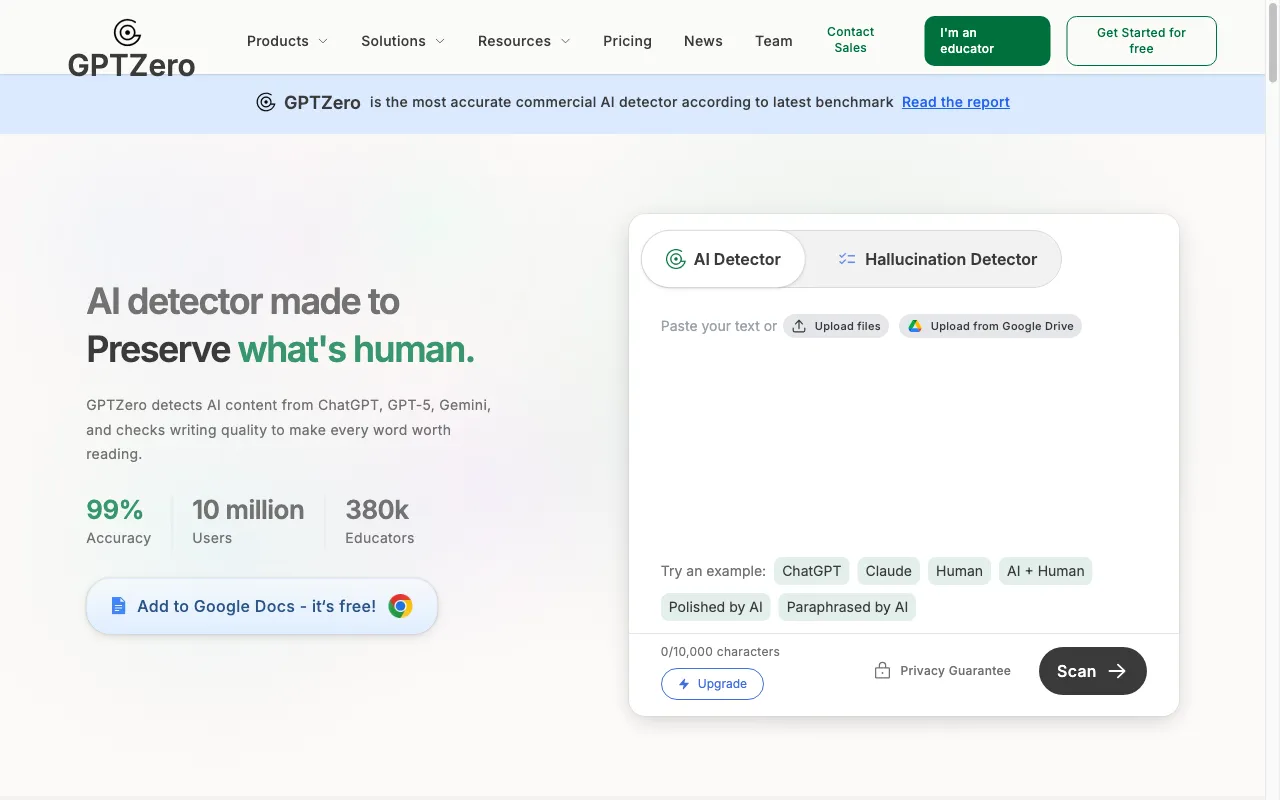Click the Contact Sales link
Screen dimensions: 1280x800
[x=851, y=40]
